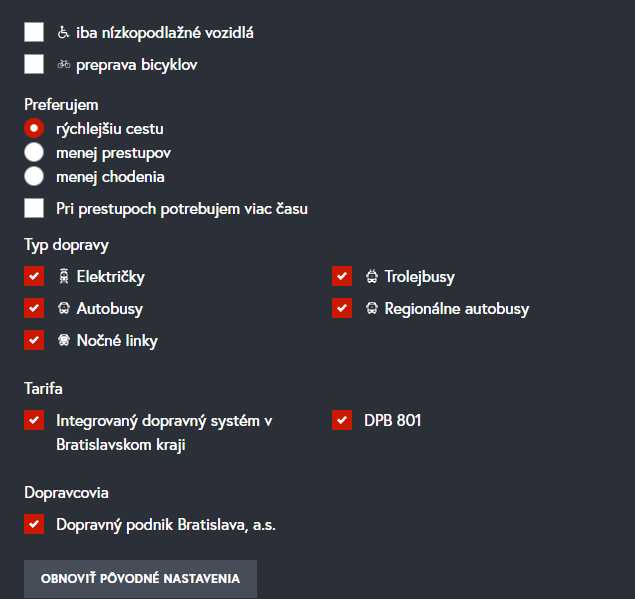The width and height of the screenshot is (635, 599).
Task: Select the rýchlejšiu cestu radio option
Action: 34,128
